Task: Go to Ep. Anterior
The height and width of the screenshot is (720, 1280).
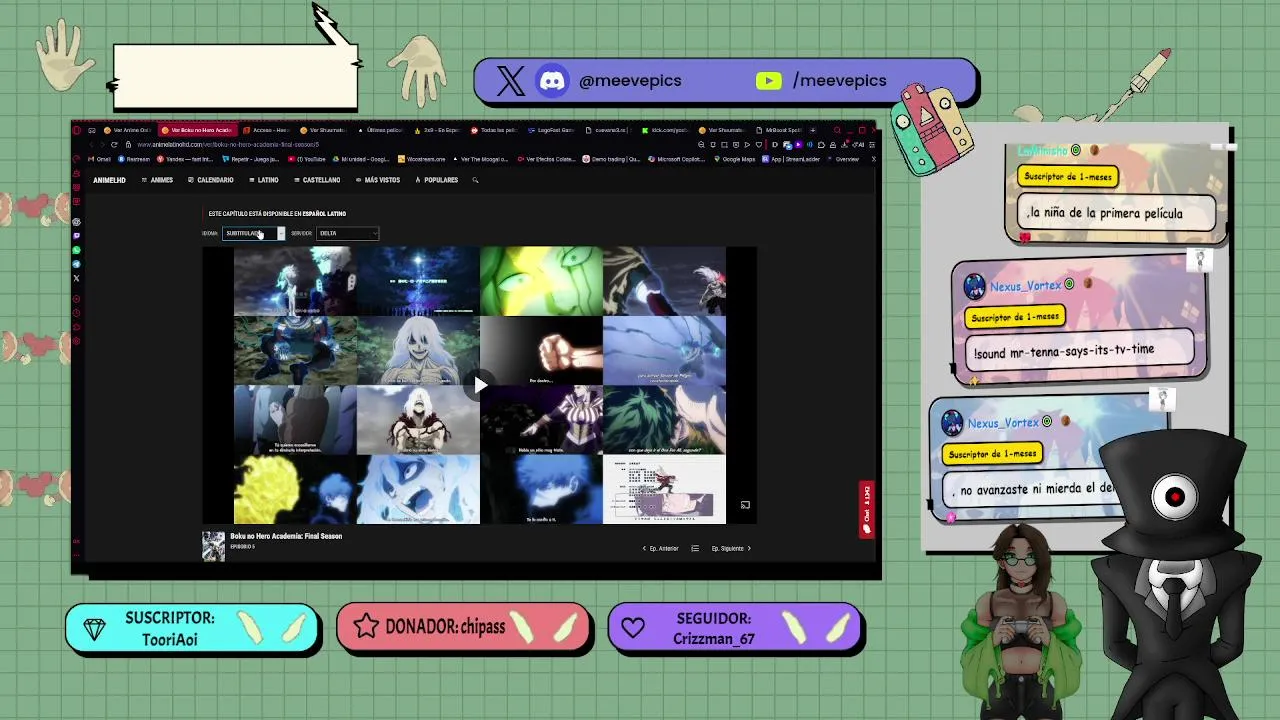Action: click(x=660, y=548)
